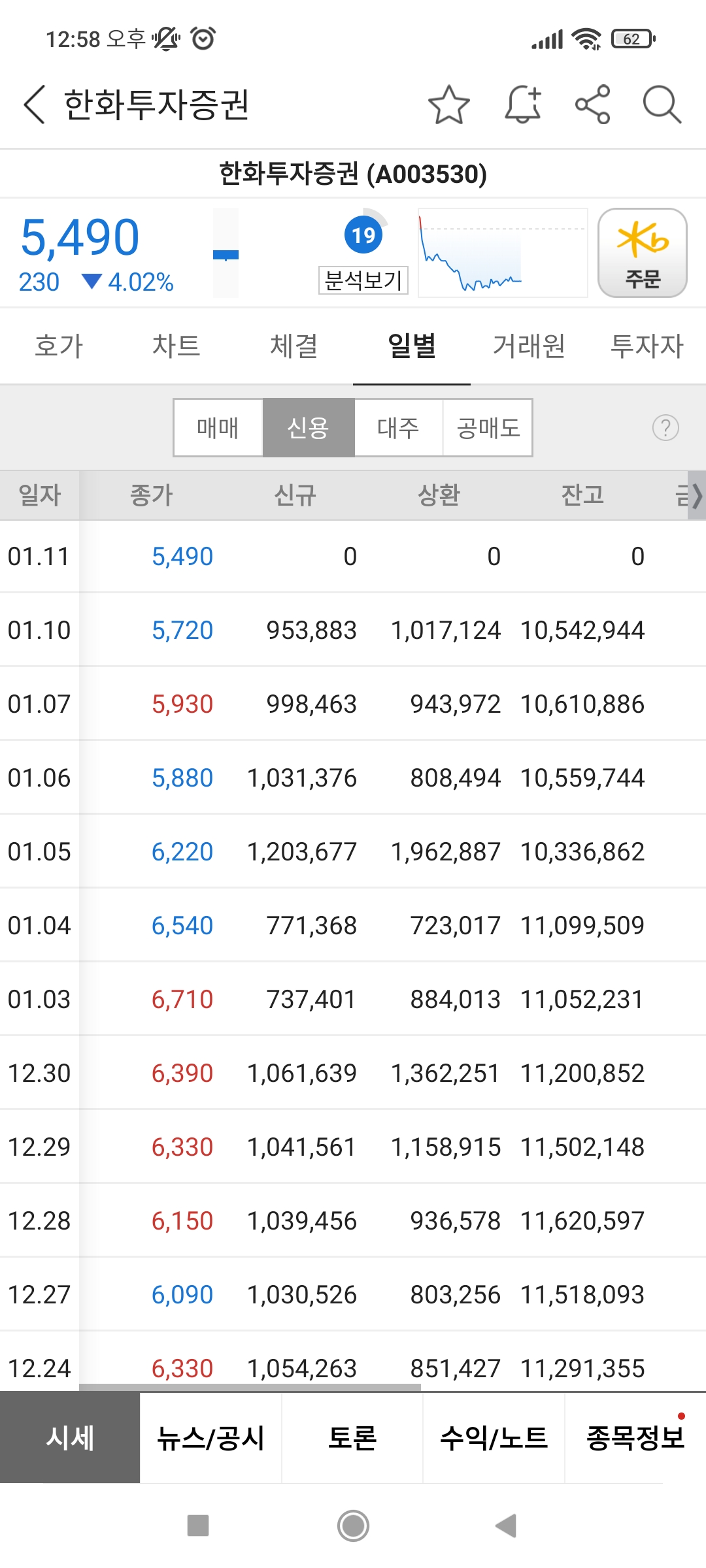706x1568 pixels.
Task: Select the 공매도 segment option
Action: [488, 428]
